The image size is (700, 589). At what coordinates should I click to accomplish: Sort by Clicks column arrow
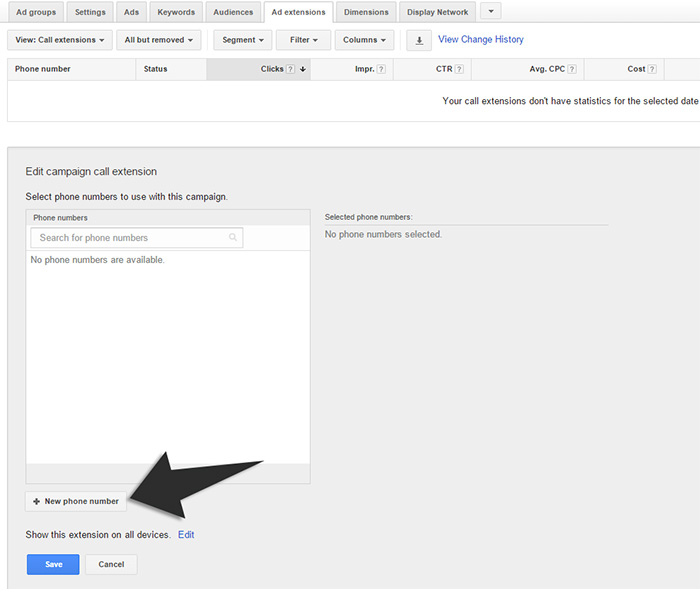click(x=303, y=69)
